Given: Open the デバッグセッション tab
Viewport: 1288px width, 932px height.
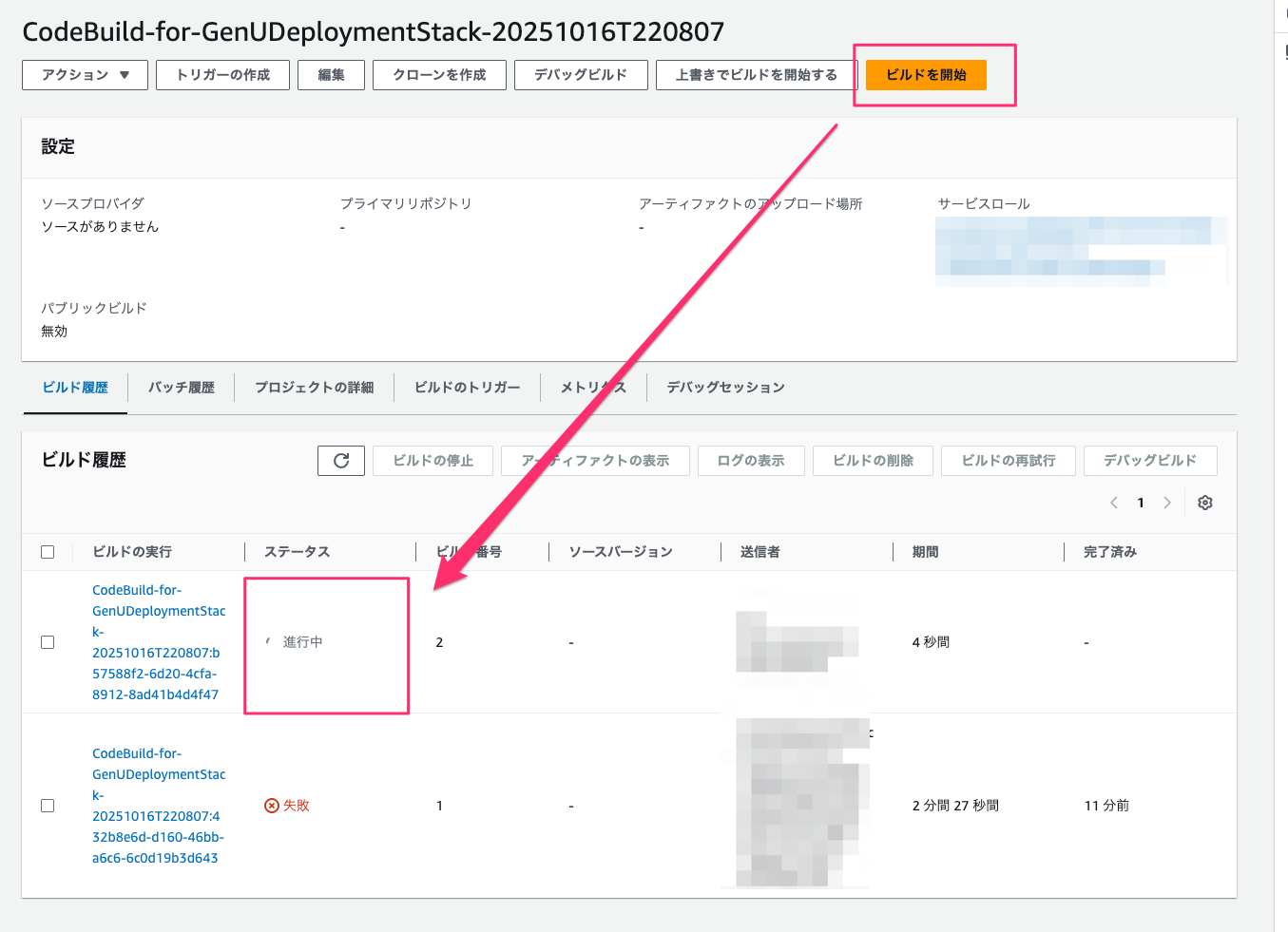Looking at the screenshot, I should coord(725,388).
